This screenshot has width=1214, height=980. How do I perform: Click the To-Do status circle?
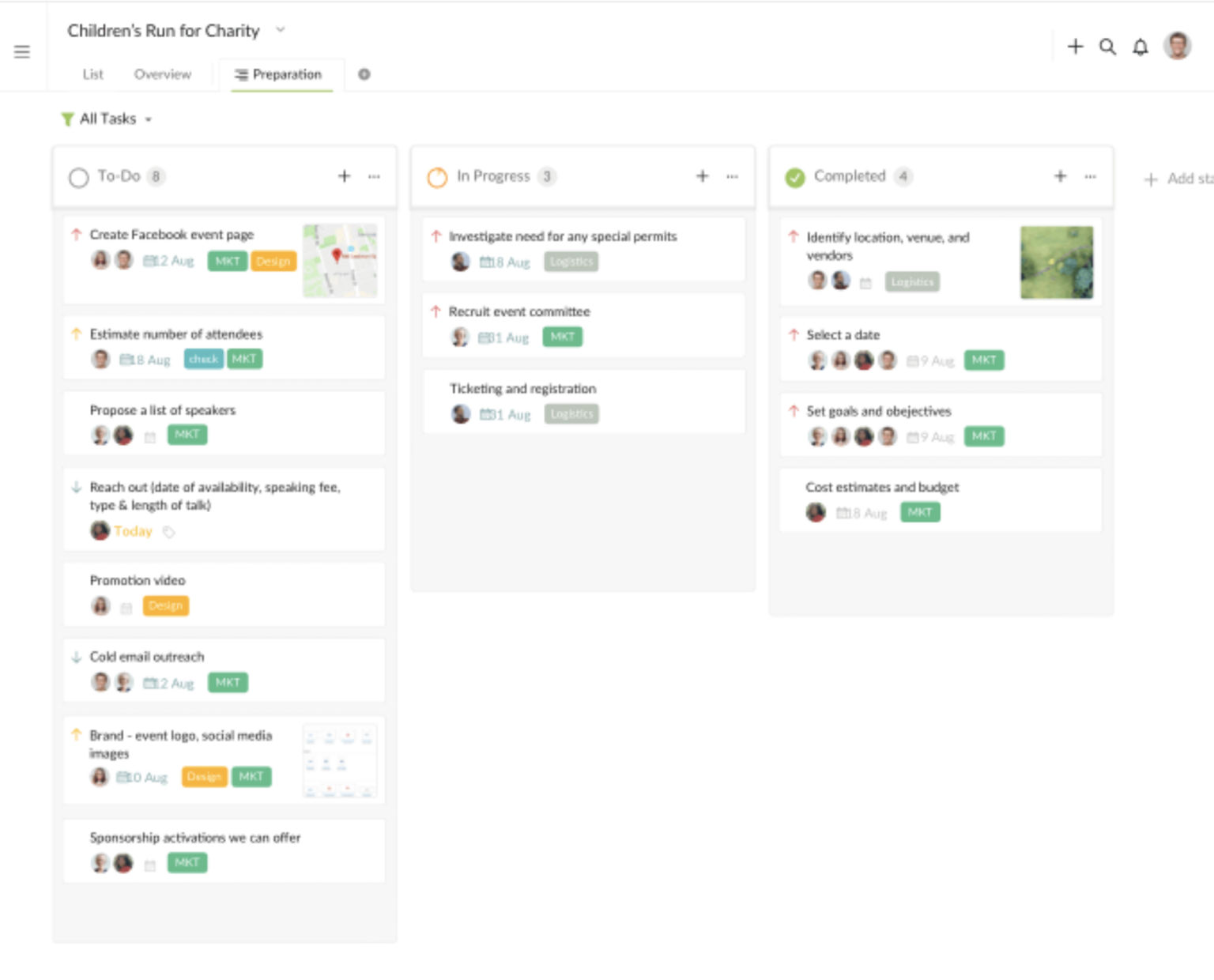click(x=78, y=176)
